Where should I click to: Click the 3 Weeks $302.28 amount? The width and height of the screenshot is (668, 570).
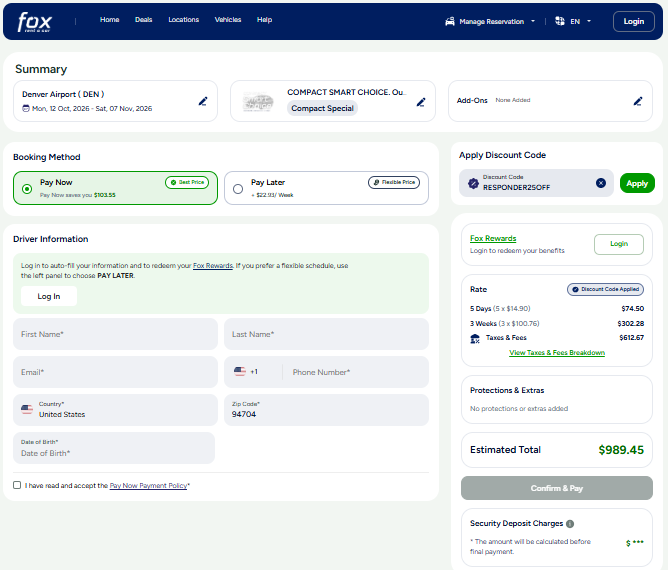(x=631, y=324)
